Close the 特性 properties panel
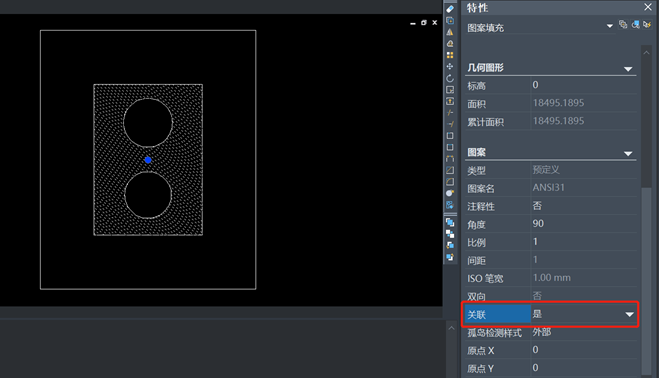659x378 pixels. point(648,7)
